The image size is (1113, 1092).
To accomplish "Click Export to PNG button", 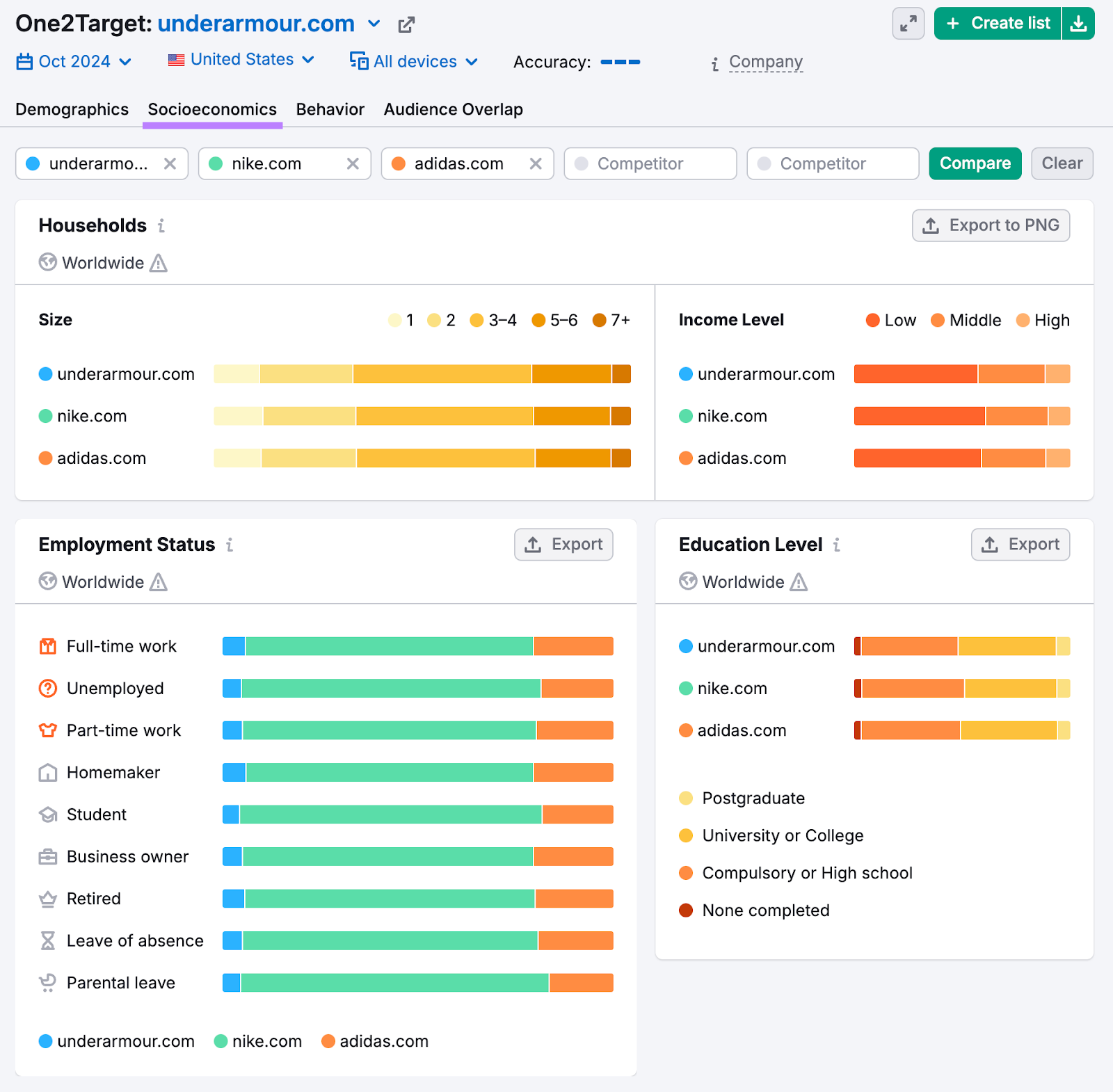I will pos(991,226).
